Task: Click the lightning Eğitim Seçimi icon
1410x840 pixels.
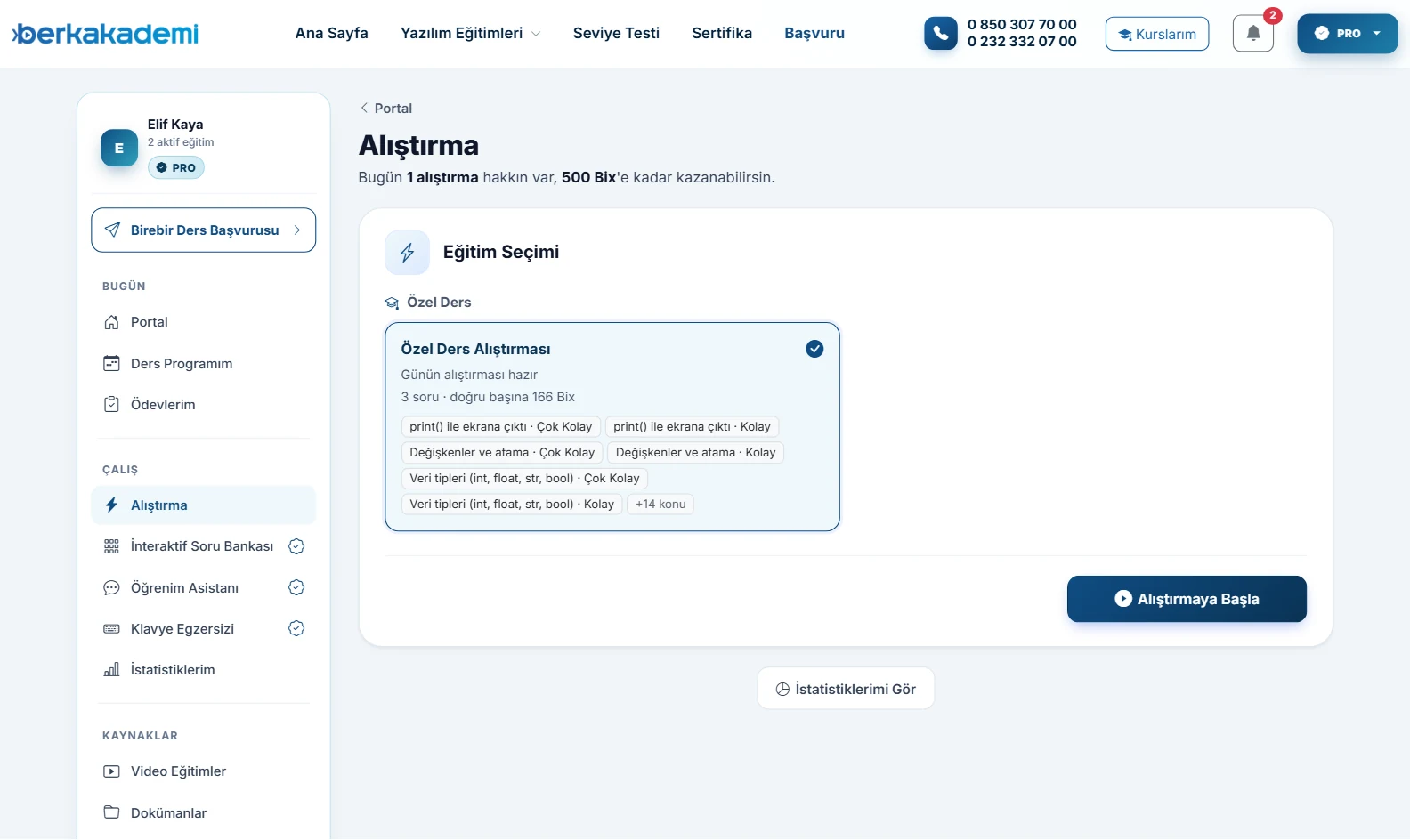Action: (407, 253)
